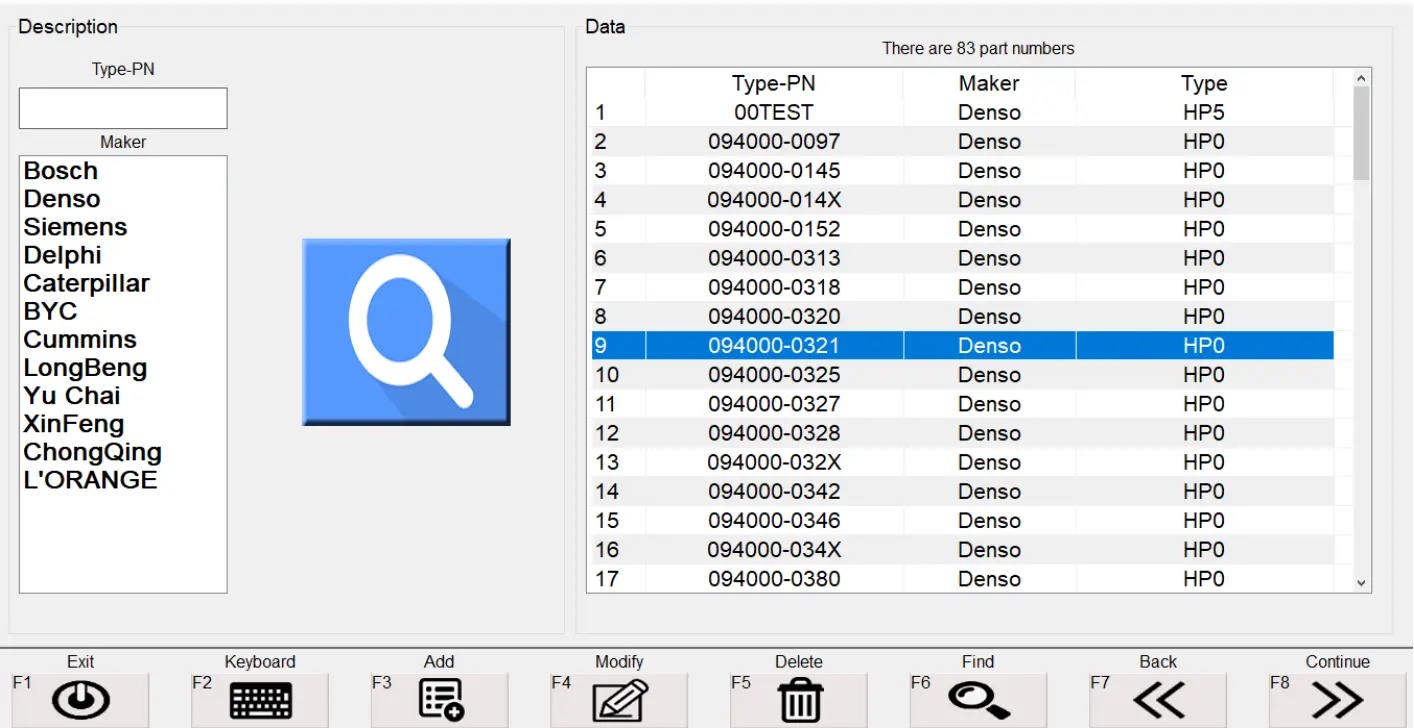Click the Type-PN column header

click(x=774, y=83)
